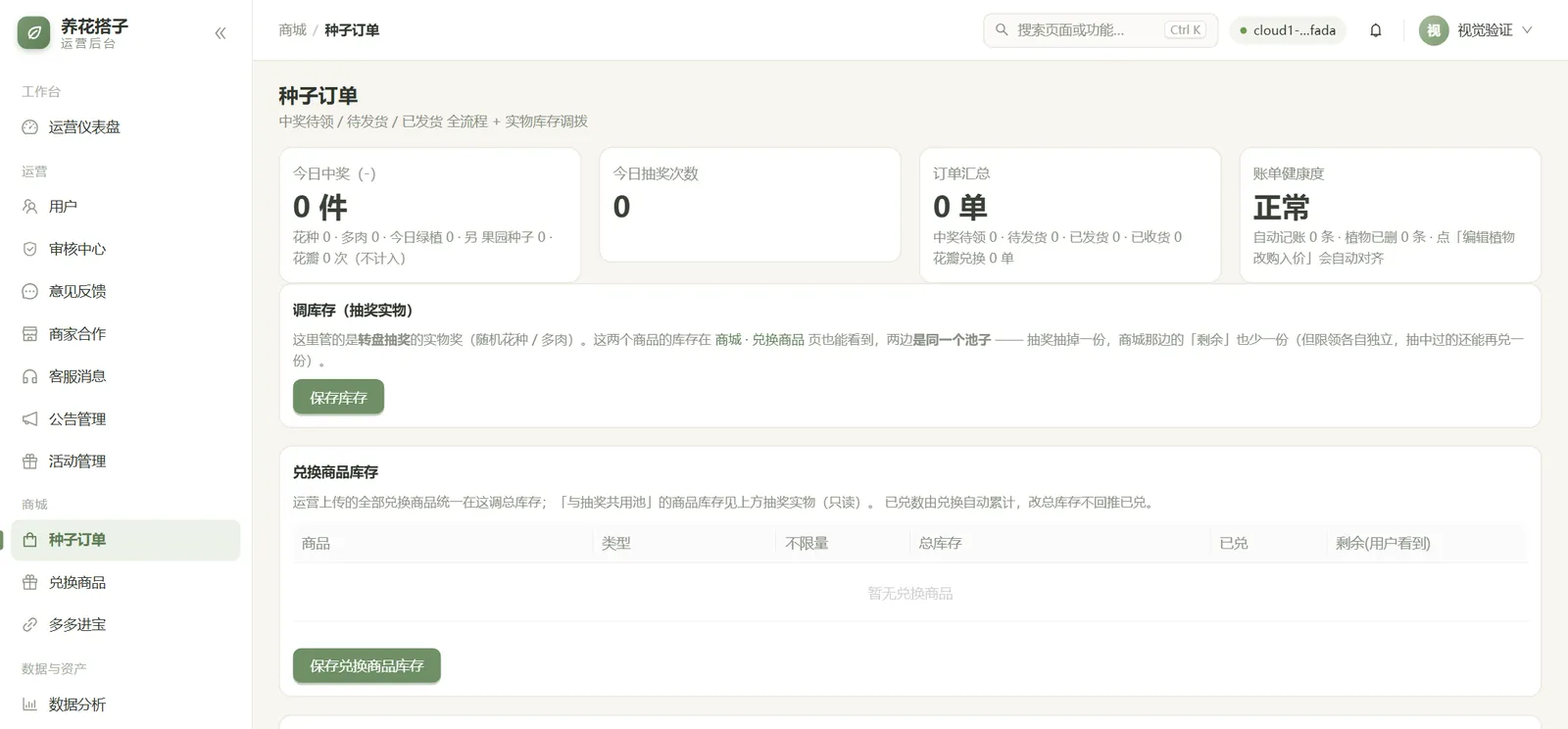Image resolution: width=1568 pixels, height=729 pixels.
Task: Open 运营仪表盘 dashboard icon
Action: tap(30, 127)
